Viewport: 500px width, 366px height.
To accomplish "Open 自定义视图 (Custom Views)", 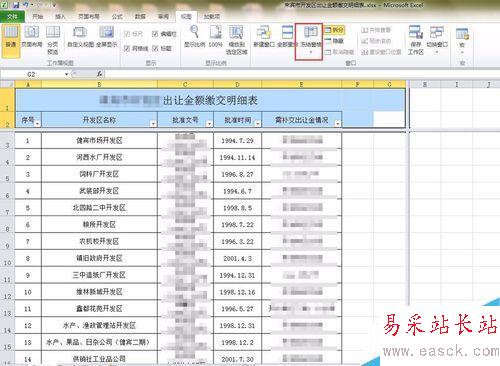I will coord(80,37).
